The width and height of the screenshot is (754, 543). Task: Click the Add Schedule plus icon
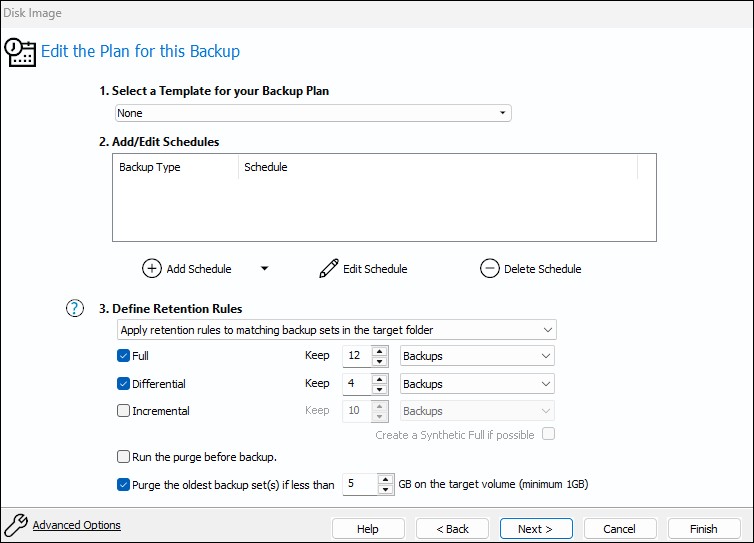(151, 268)
